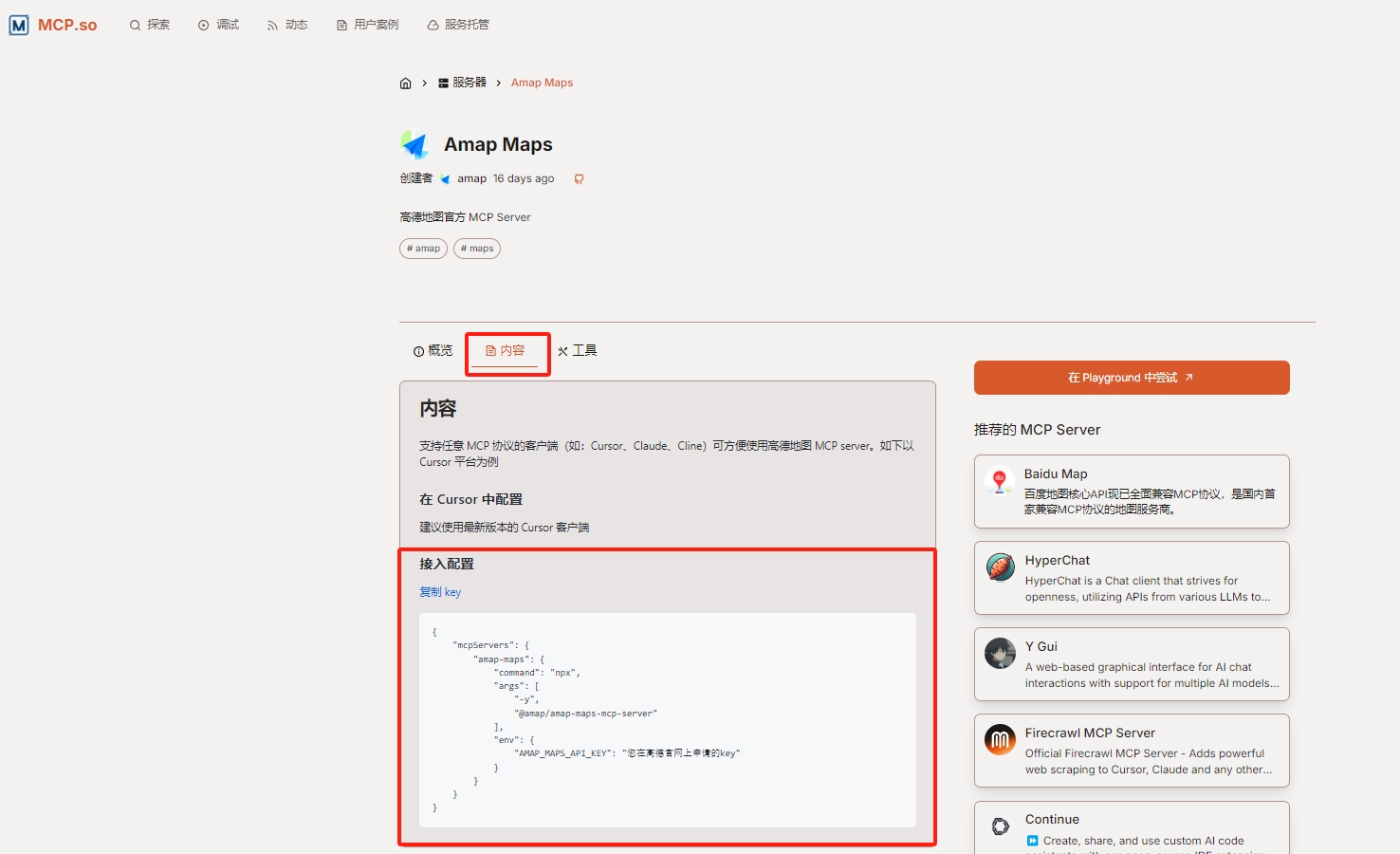The height and width of the screenshot is (854, 1400).
Task: Open the 动态 feed menu item
Action: pos(287,25)
